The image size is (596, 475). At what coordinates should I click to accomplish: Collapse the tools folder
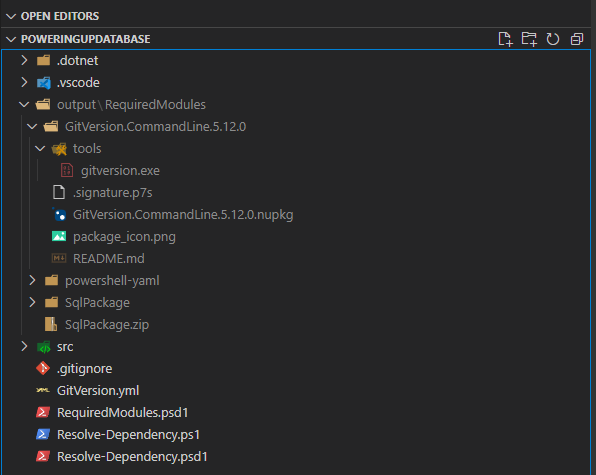click(40, 148)
